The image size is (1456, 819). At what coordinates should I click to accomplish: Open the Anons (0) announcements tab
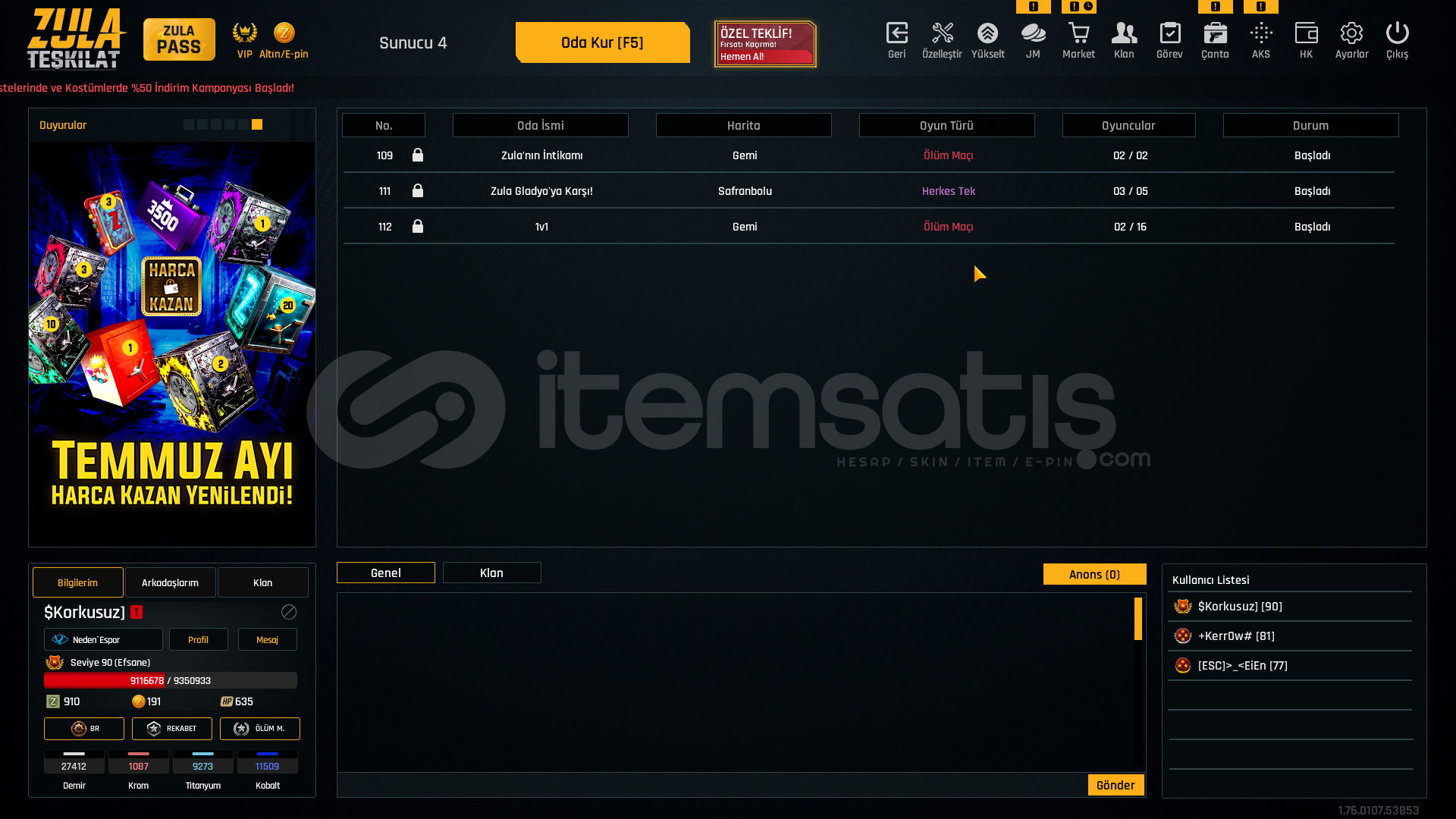(1095, 574)
